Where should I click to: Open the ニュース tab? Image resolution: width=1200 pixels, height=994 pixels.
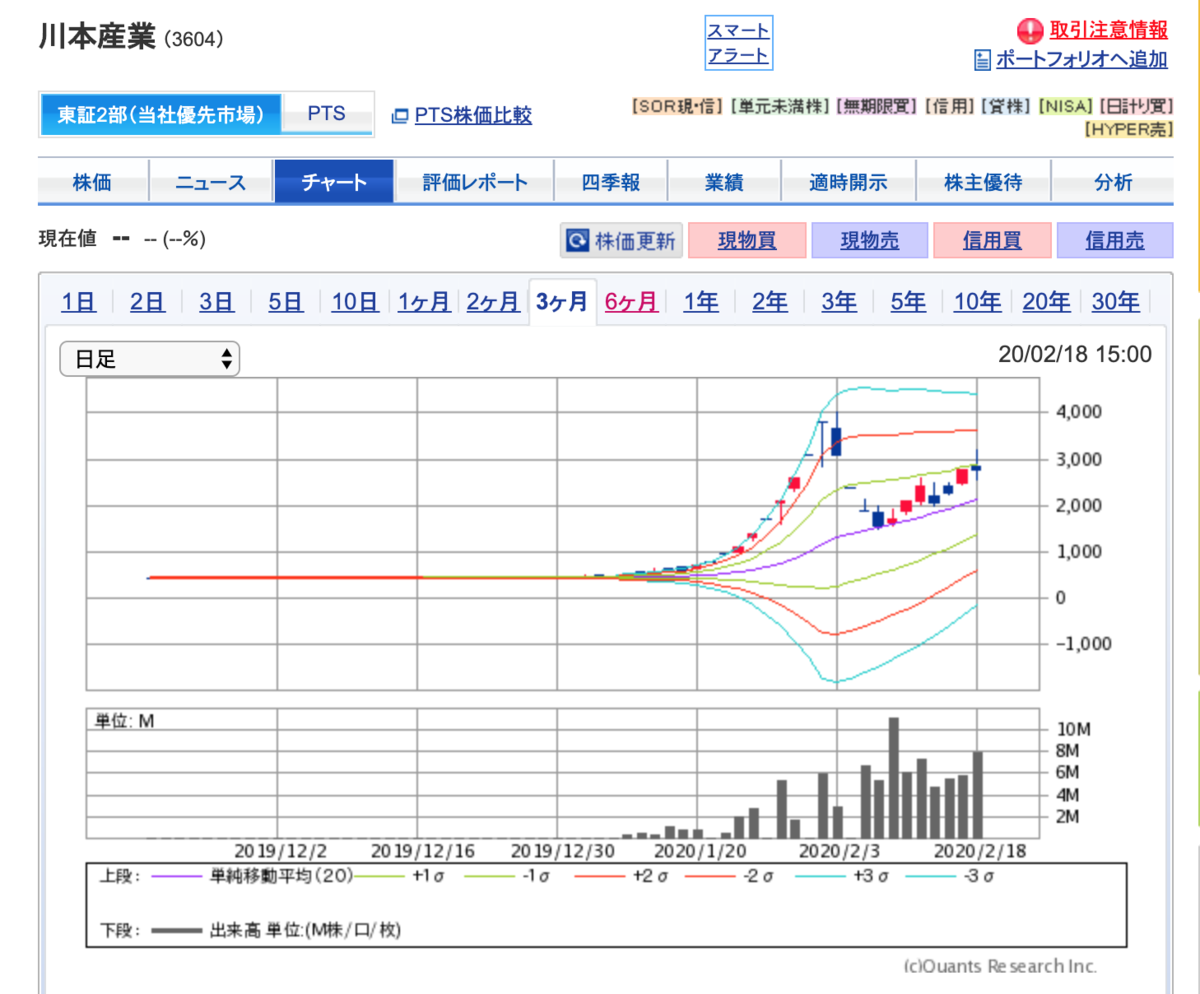[x=210, y=183]
